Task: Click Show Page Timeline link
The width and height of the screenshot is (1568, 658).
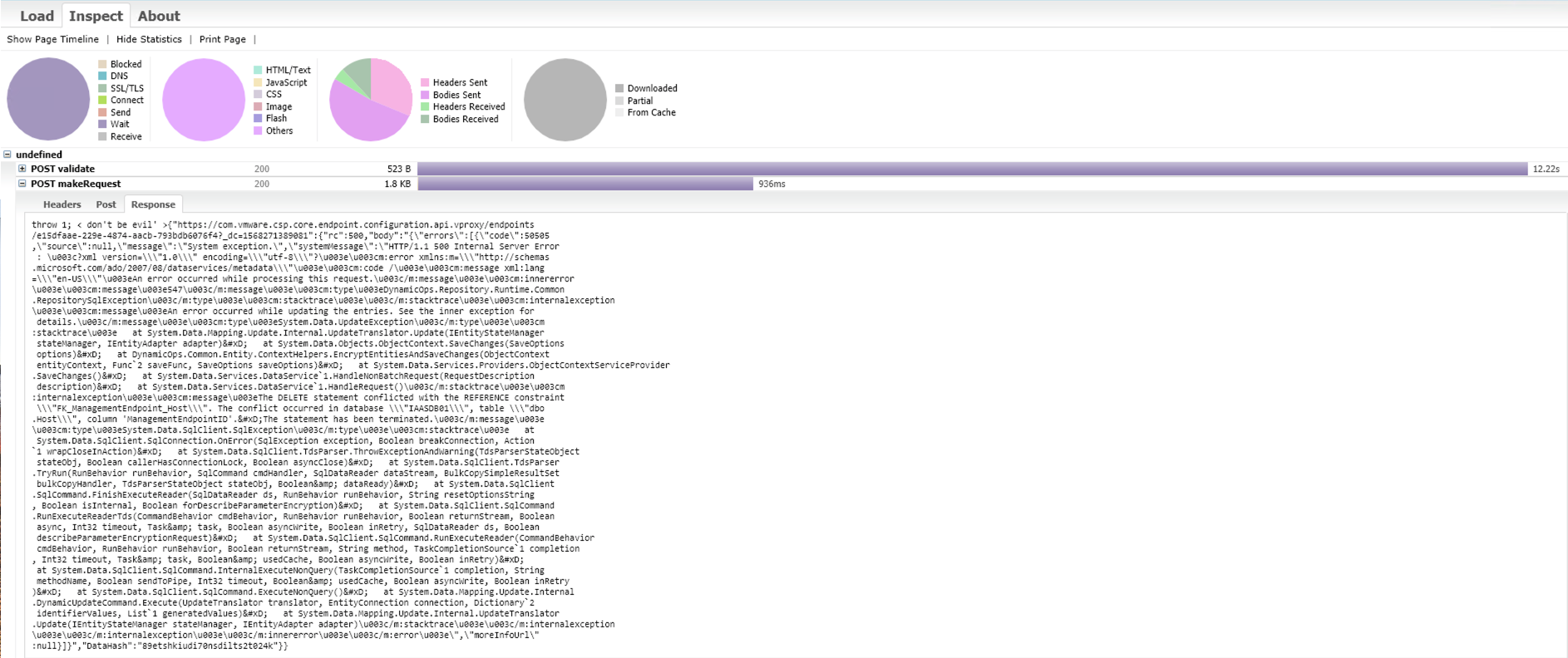Action: 52,39
